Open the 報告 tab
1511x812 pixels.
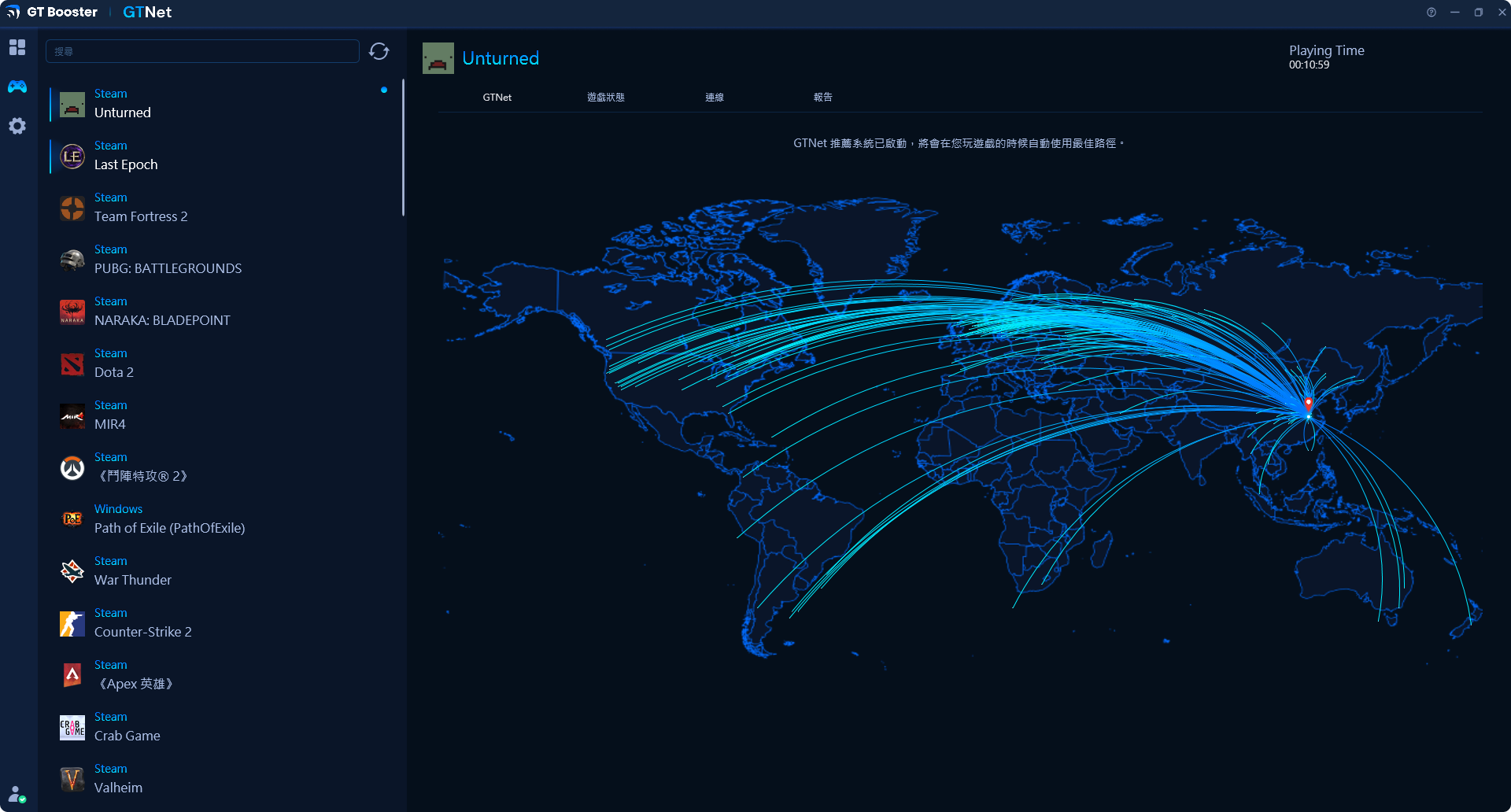[822, 98]
